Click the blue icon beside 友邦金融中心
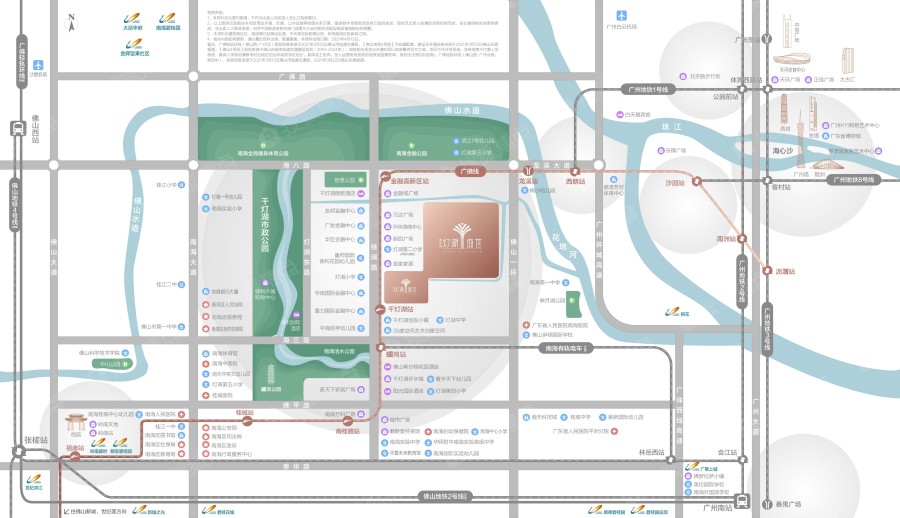900x518 pixels. pyautogui.click(x=361, y=211)
